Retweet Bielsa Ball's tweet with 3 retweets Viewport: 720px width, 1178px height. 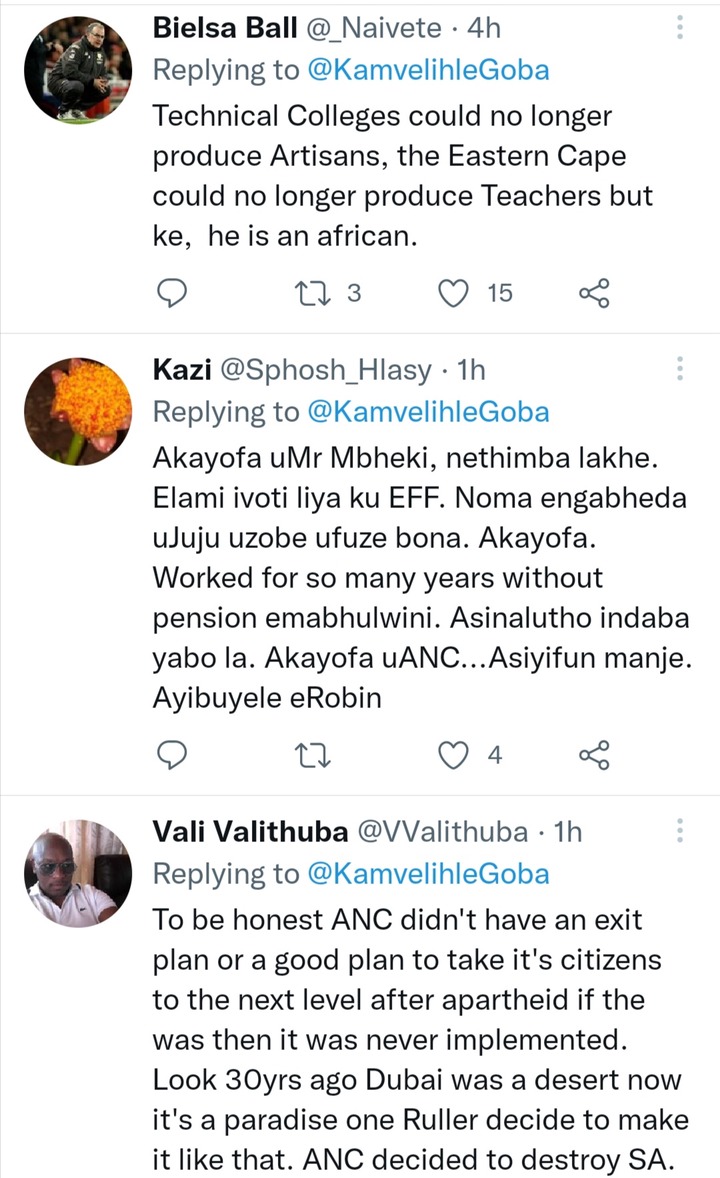click(x=312, y=293)
